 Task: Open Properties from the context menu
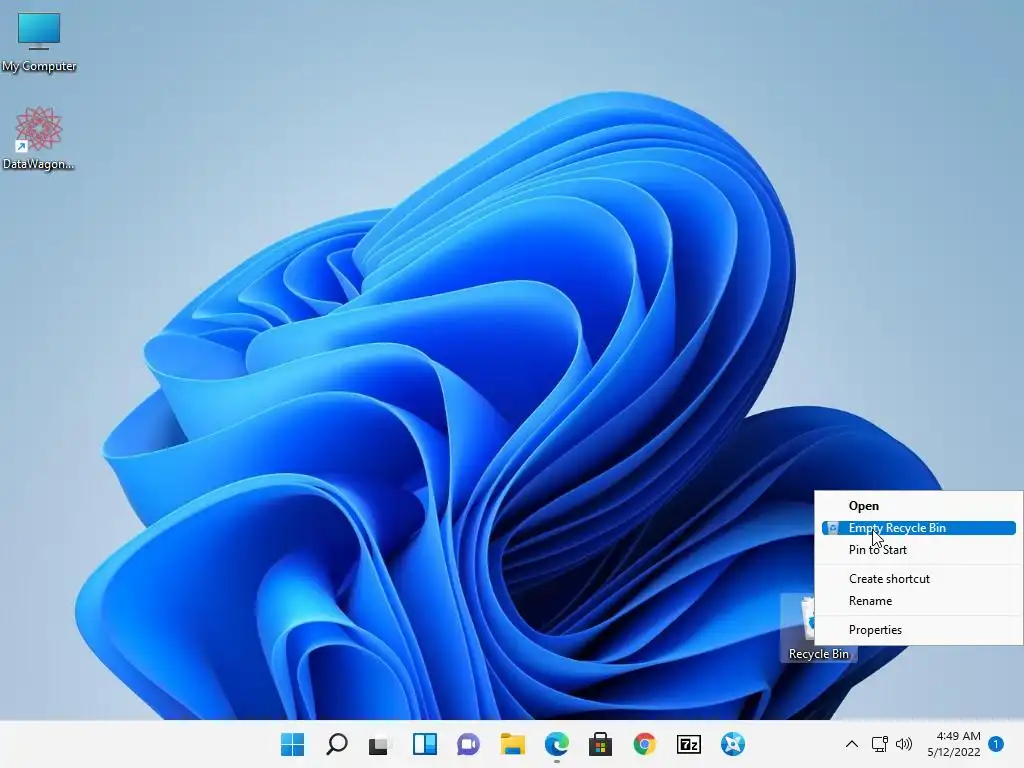tap(918, 630)
